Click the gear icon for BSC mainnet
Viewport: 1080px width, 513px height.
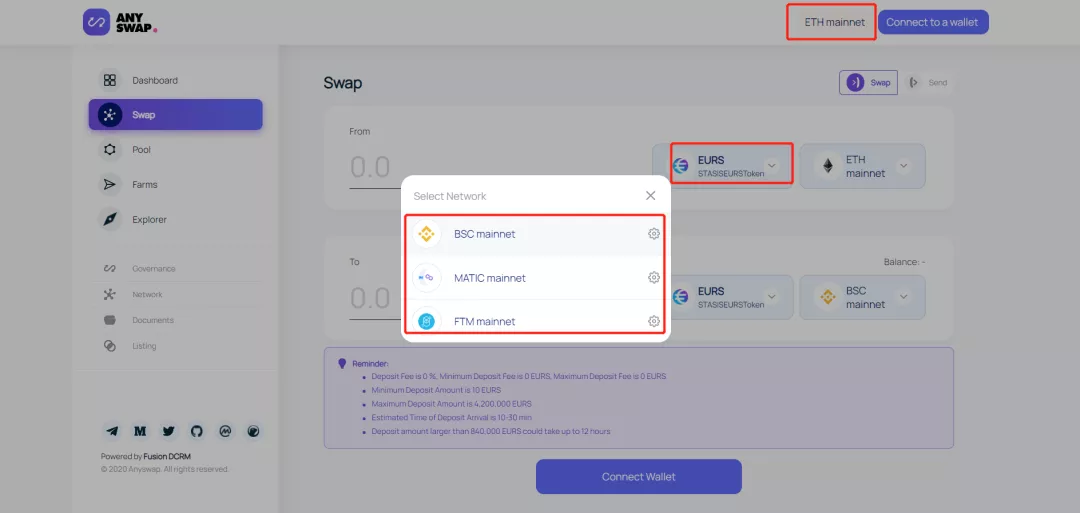[x=654, y=234]
